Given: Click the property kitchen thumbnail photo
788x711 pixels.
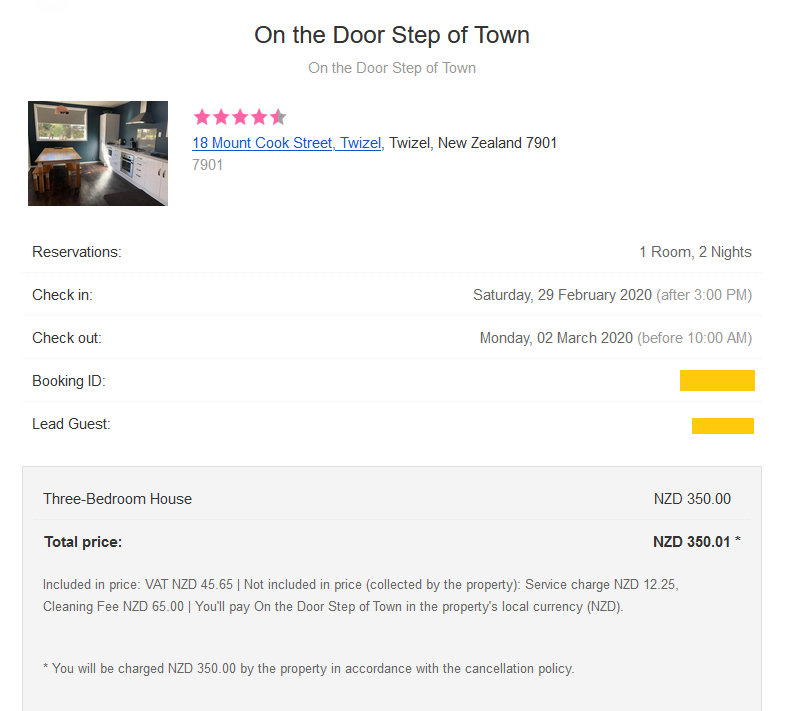Looking at the screenshot, I should pyautogui.click(x=98, y=153).
